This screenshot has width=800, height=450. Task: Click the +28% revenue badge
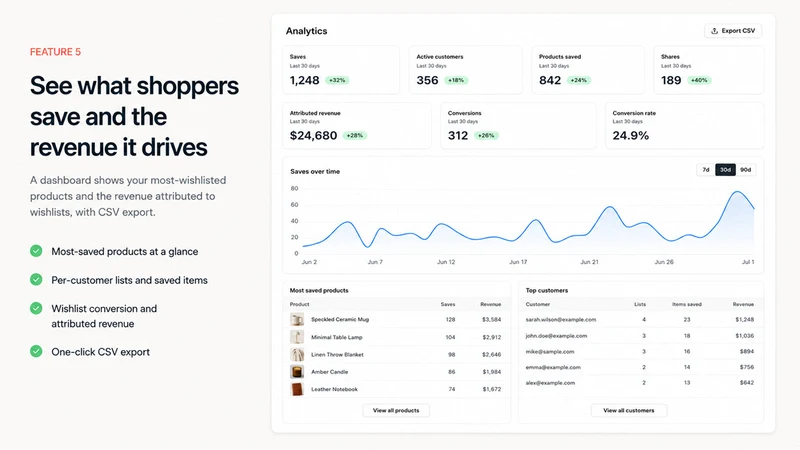pyautogui.click(x=355, y=136)
